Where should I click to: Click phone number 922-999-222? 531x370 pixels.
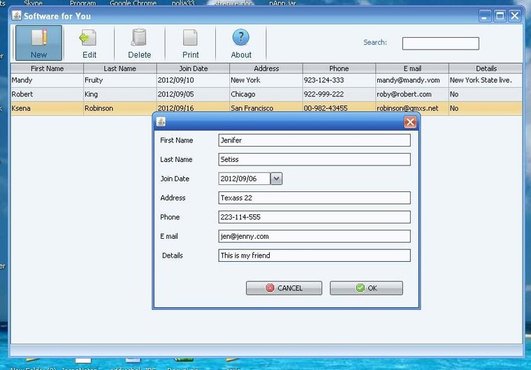coord(339,94)
